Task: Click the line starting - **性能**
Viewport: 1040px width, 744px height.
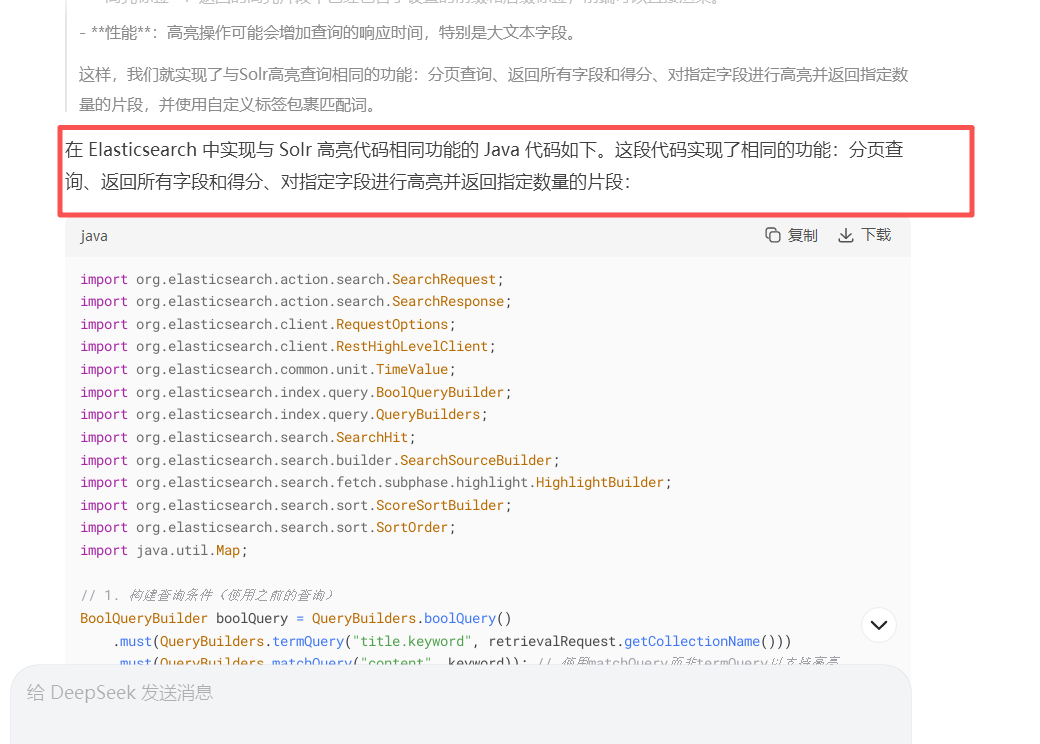Action: point(328,32)
